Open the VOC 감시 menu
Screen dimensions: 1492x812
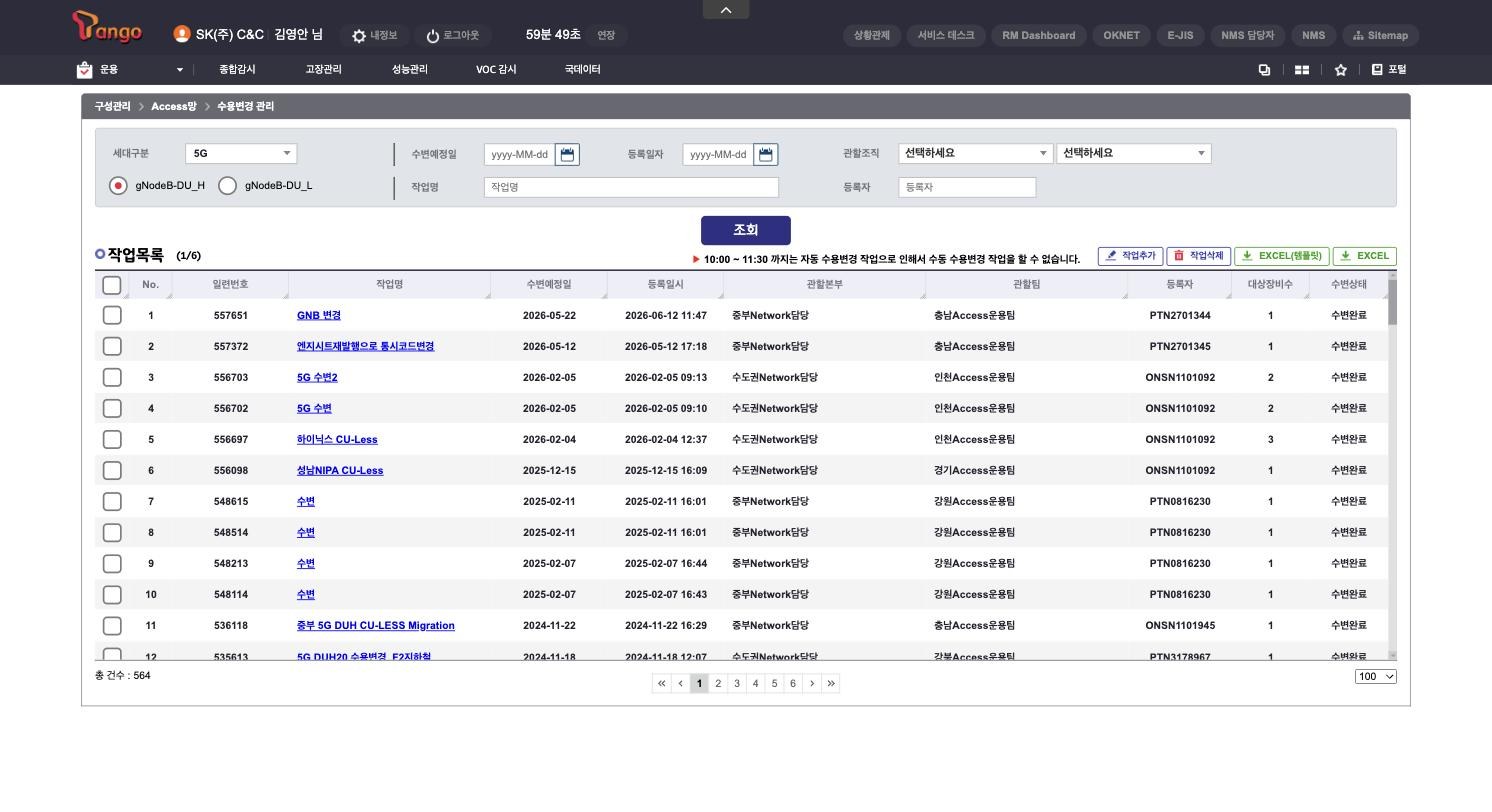click(x=496, y=70)
